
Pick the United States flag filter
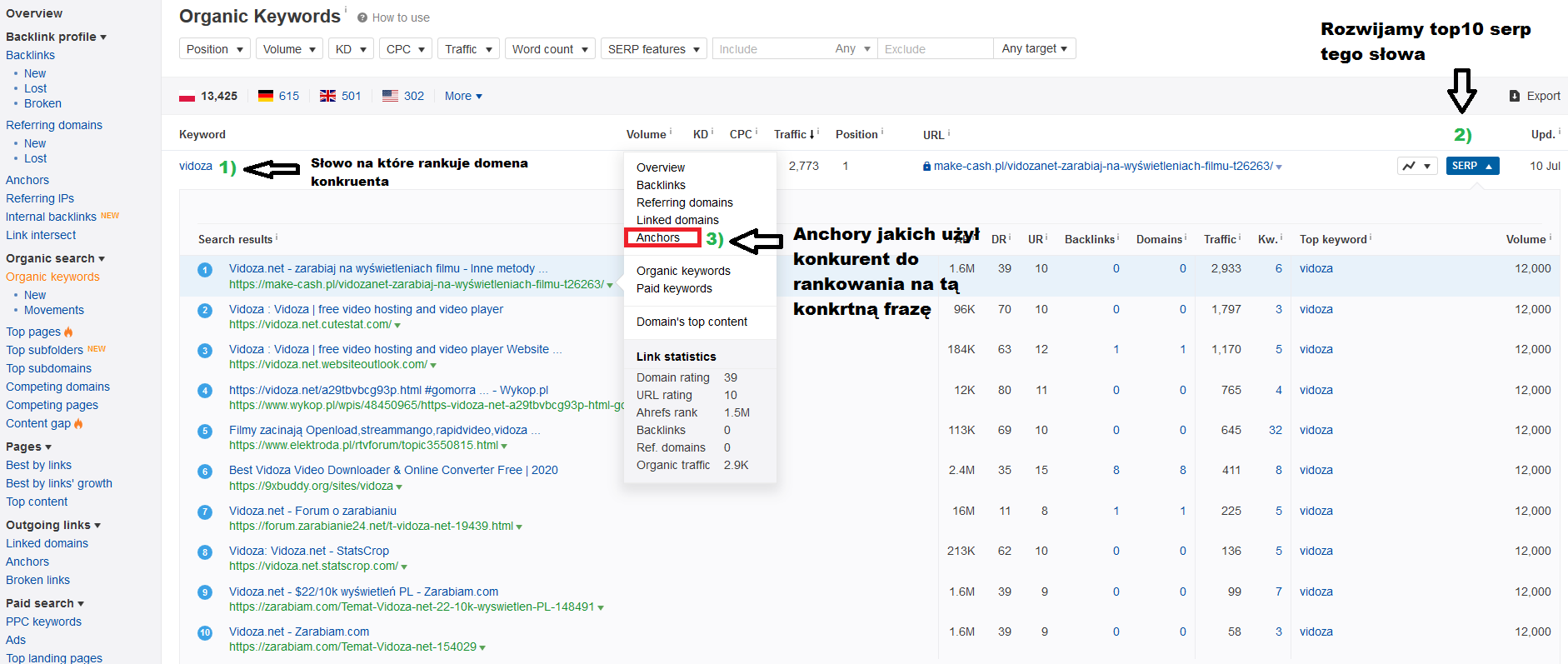[x=390, y=96]
